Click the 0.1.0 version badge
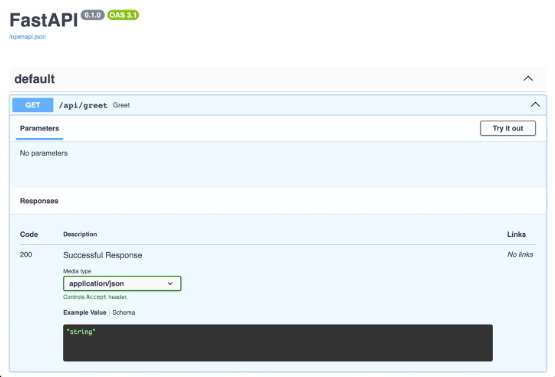This screenshot has height=377, width=555. 92,15
